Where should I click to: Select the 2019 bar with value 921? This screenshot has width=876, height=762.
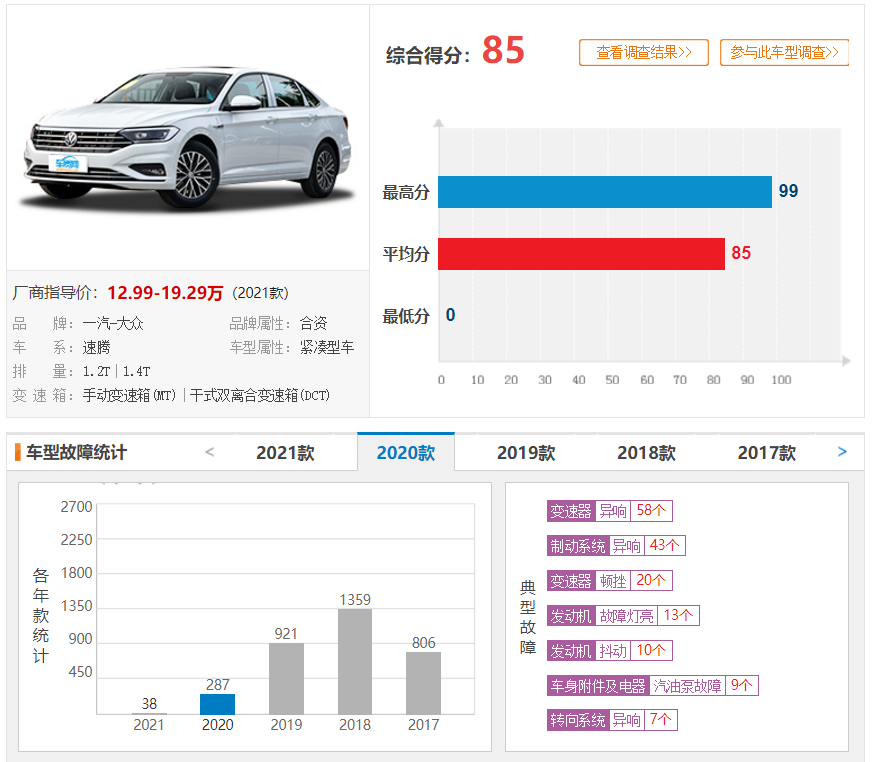point(286,679)
